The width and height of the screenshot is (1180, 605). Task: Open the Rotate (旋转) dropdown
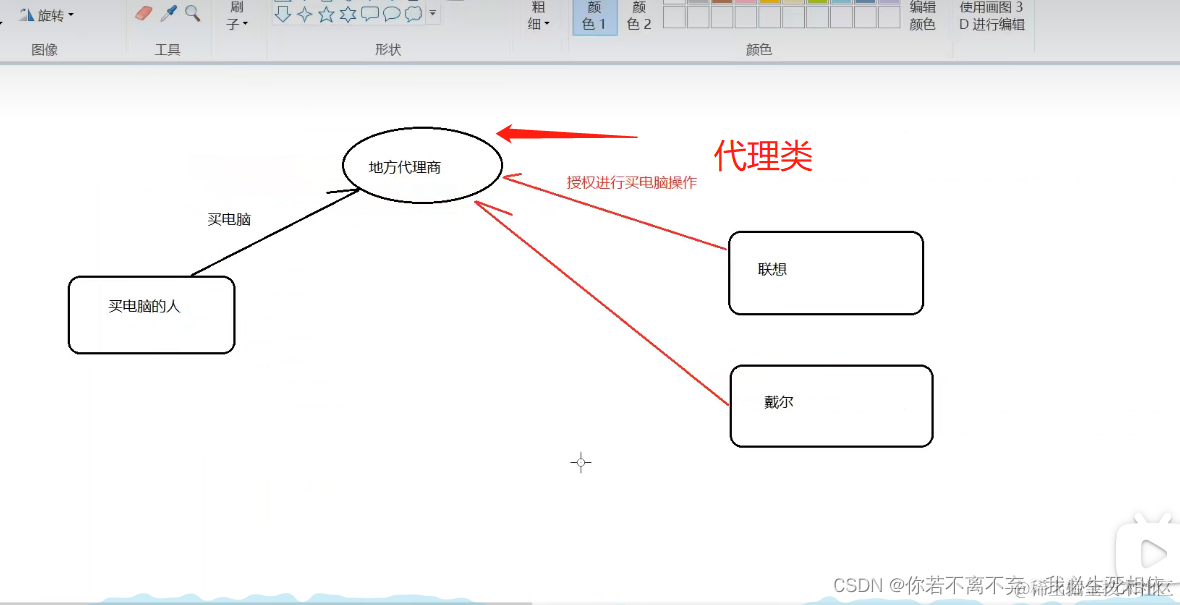(x=45, y=14)
